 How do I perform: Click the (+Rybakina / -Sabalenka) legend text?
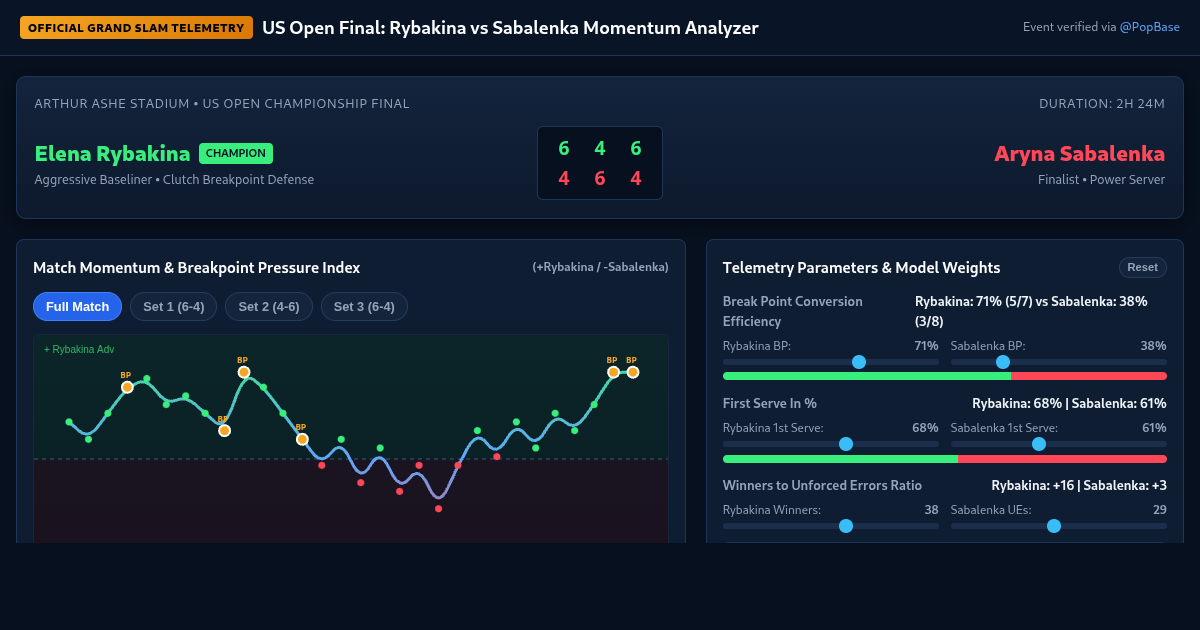point(600,267)
